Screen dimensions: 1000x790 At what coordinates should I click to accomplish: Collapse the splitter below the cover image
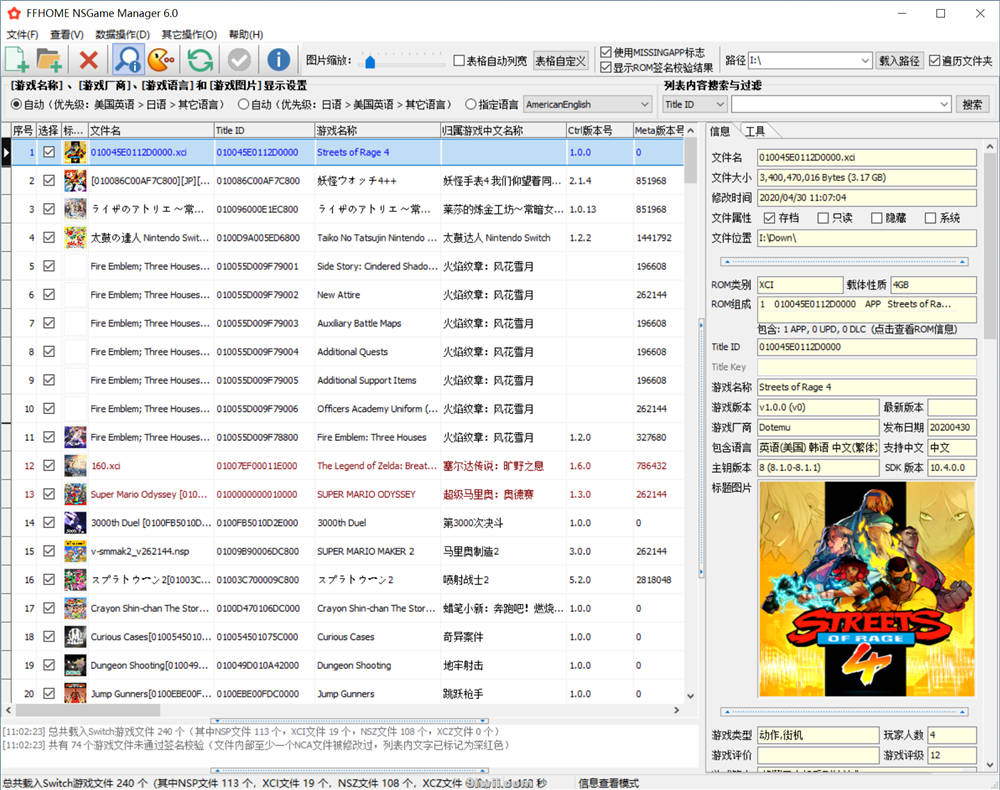(844, 711)
